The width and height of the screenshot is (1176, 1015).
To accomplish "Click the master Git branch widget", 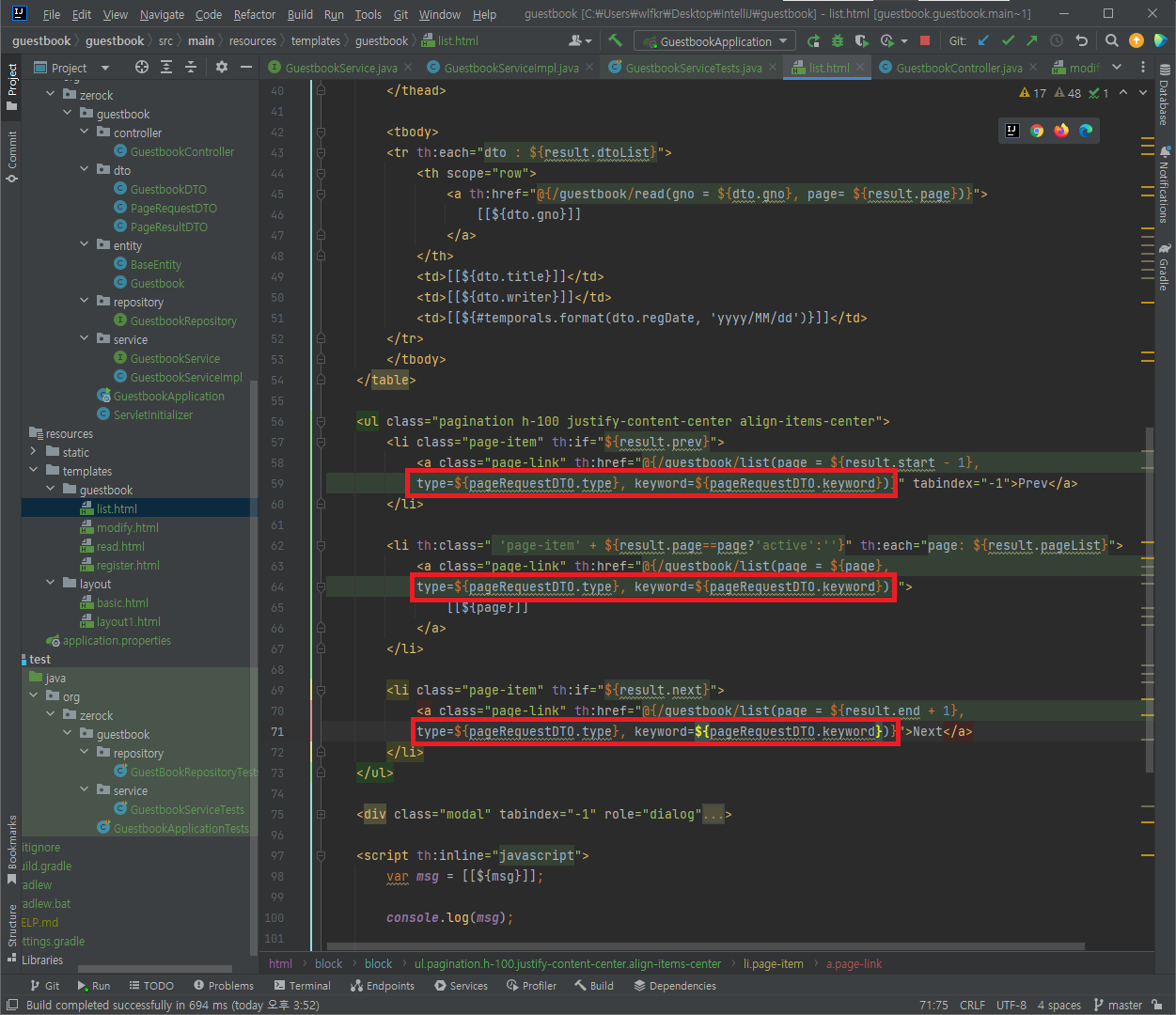I will [1118, 1005].
